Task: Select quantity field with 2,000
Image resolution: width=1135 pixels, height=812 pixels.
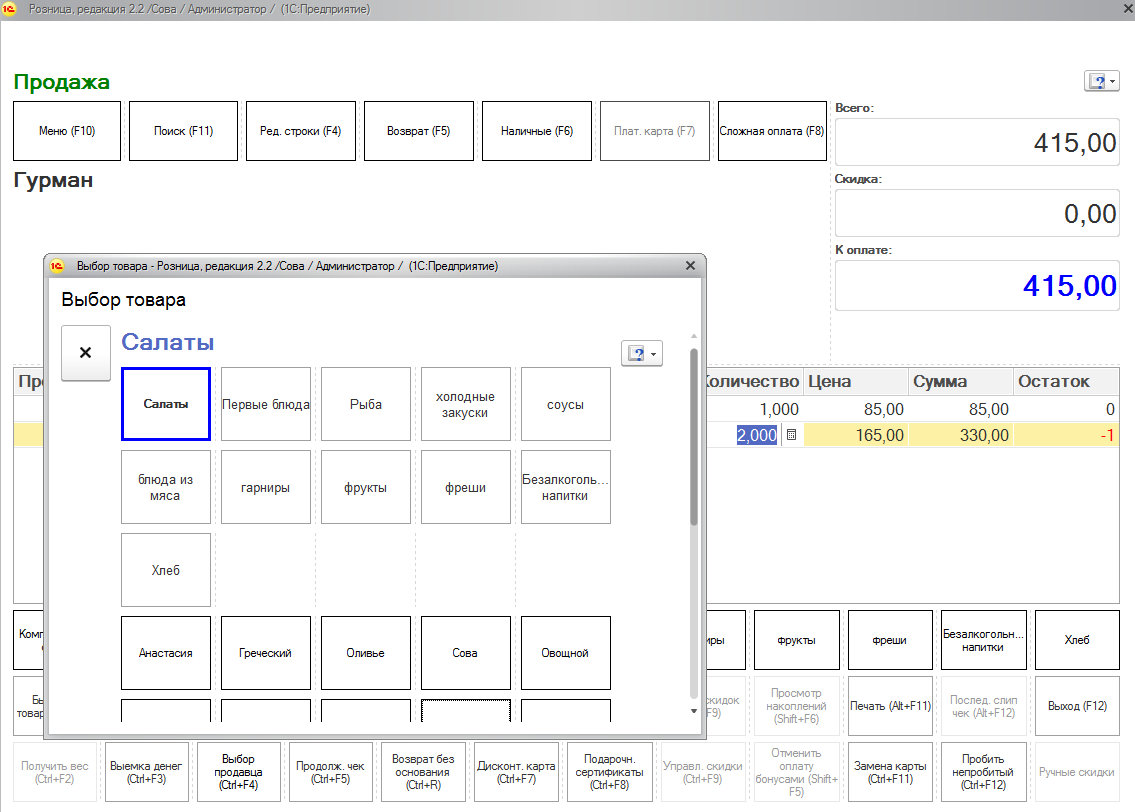Action: tap(756, 435)
